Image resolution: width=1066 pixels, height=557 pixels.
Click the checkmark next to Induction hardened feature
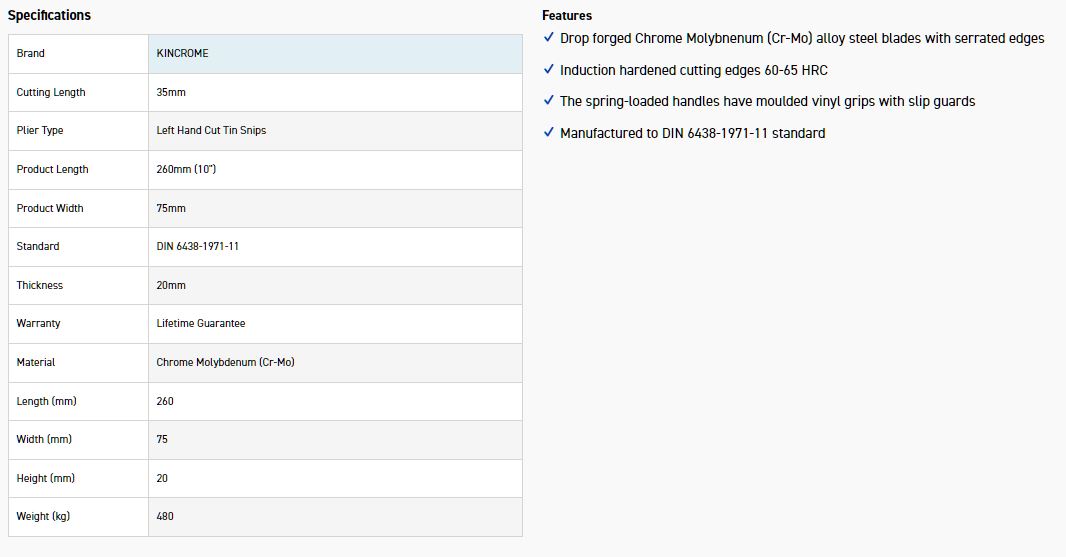(548, 70)
